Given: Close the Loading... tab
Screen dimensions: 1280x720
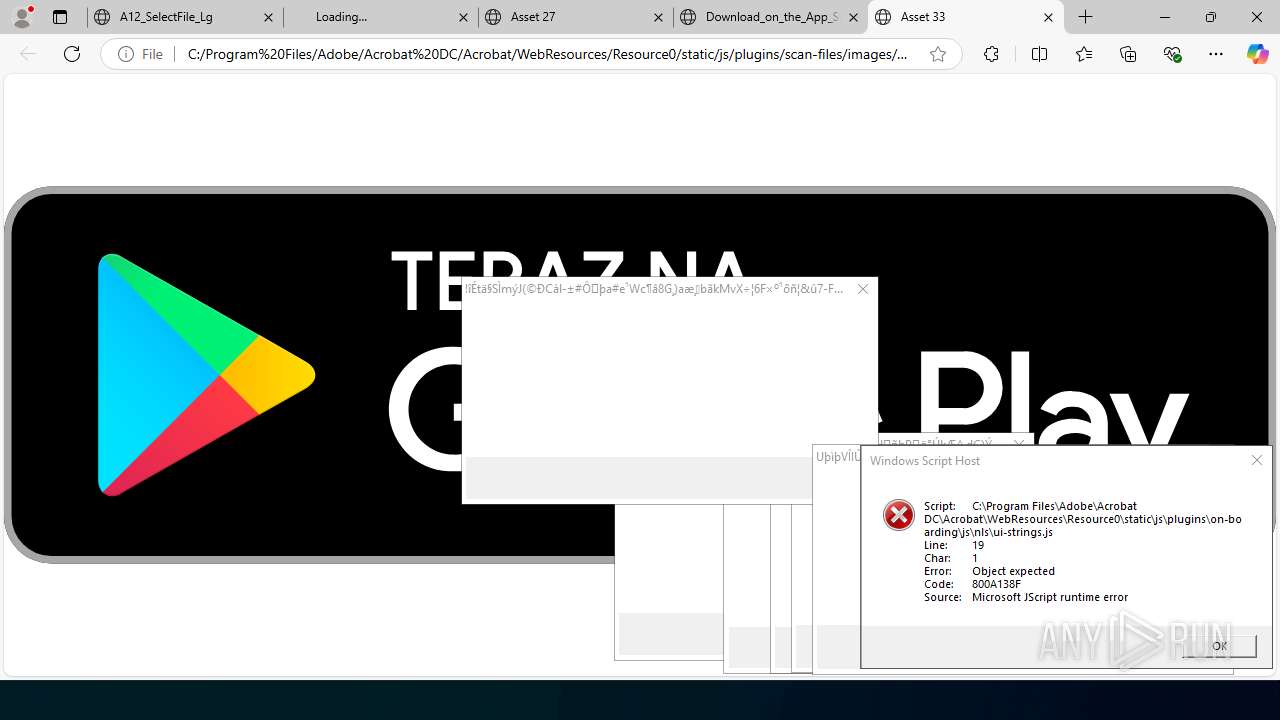Looking at the screenshot, I should click(x=463, y=17).
